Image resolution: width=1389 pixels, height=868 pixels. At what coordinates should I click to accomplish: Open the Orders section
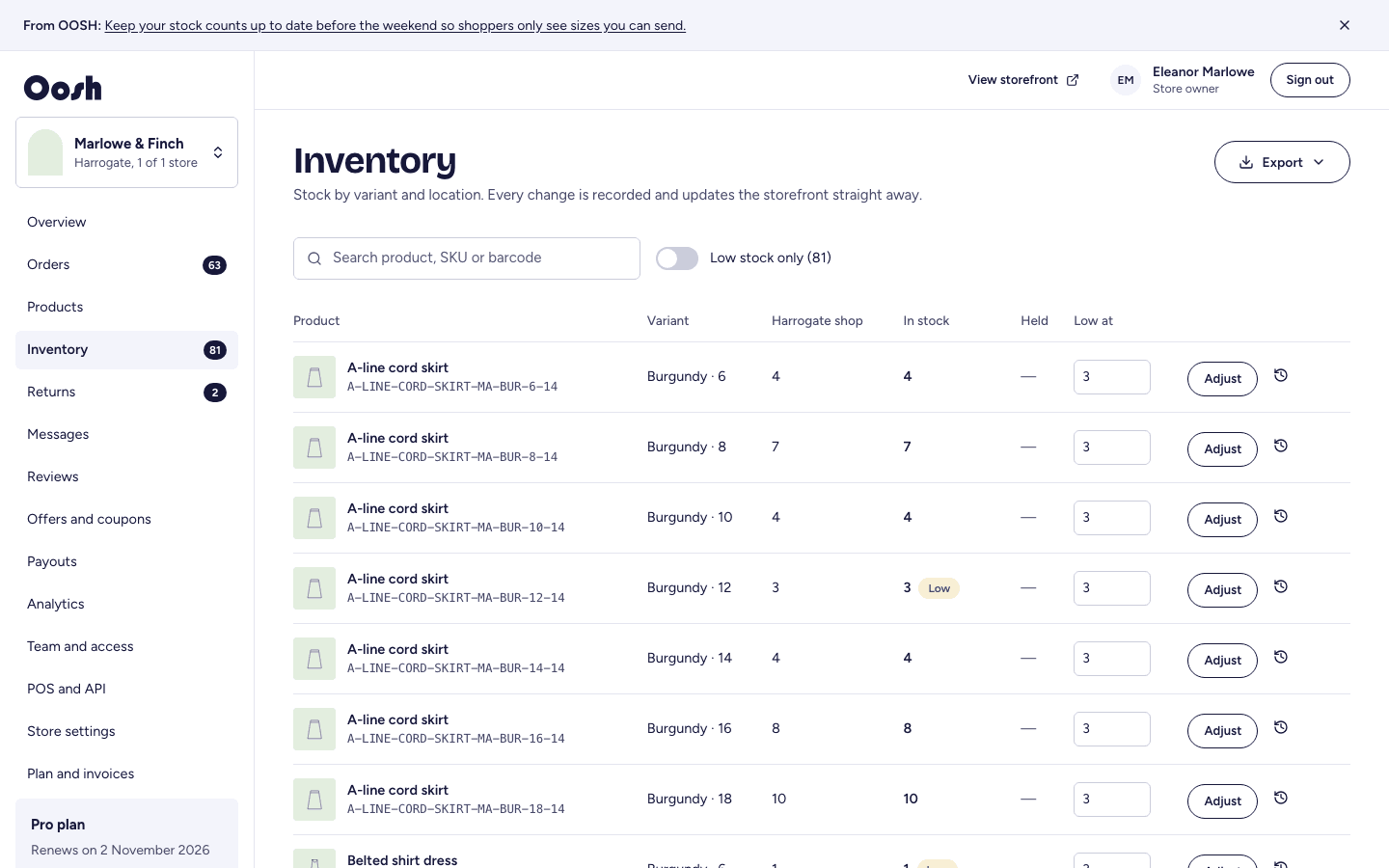[126, 264]
